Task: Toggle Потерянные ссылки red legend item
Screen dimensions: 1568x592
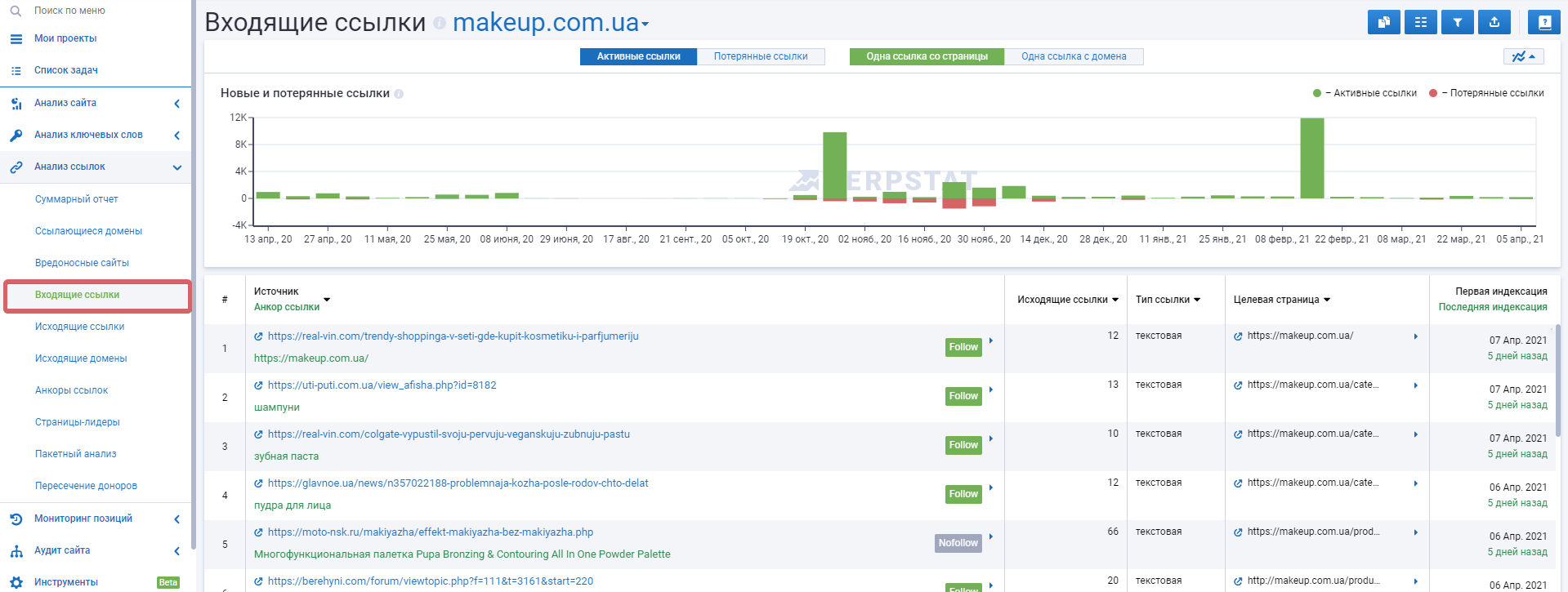Action: tap(1486, 93)
